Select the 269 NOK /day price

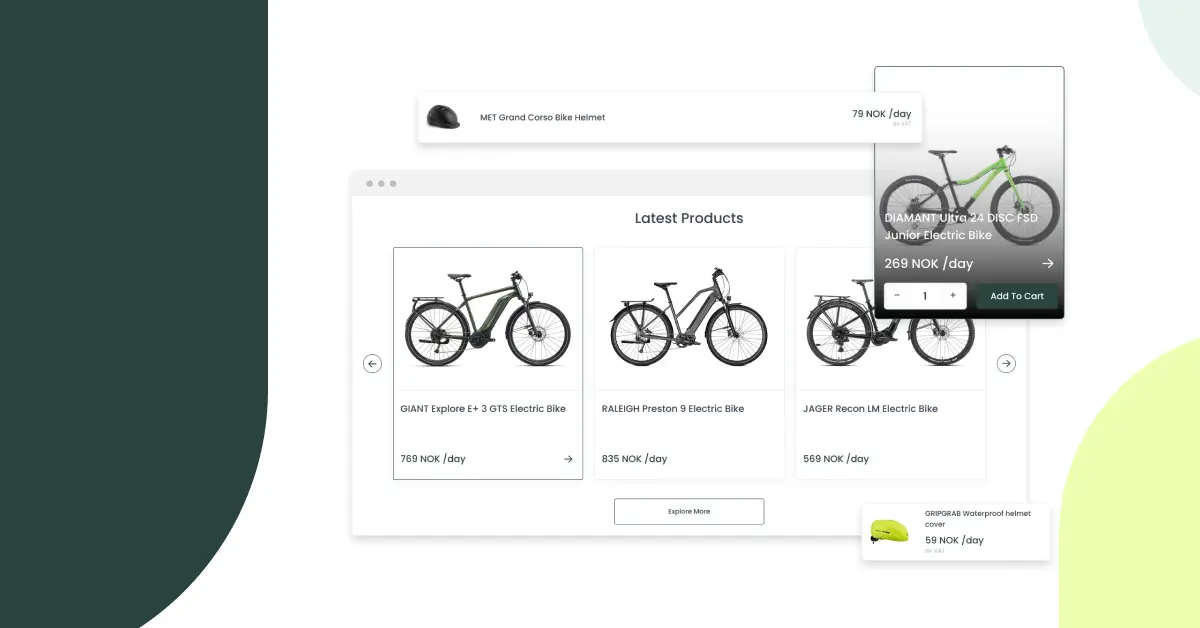tap(928, 264)
